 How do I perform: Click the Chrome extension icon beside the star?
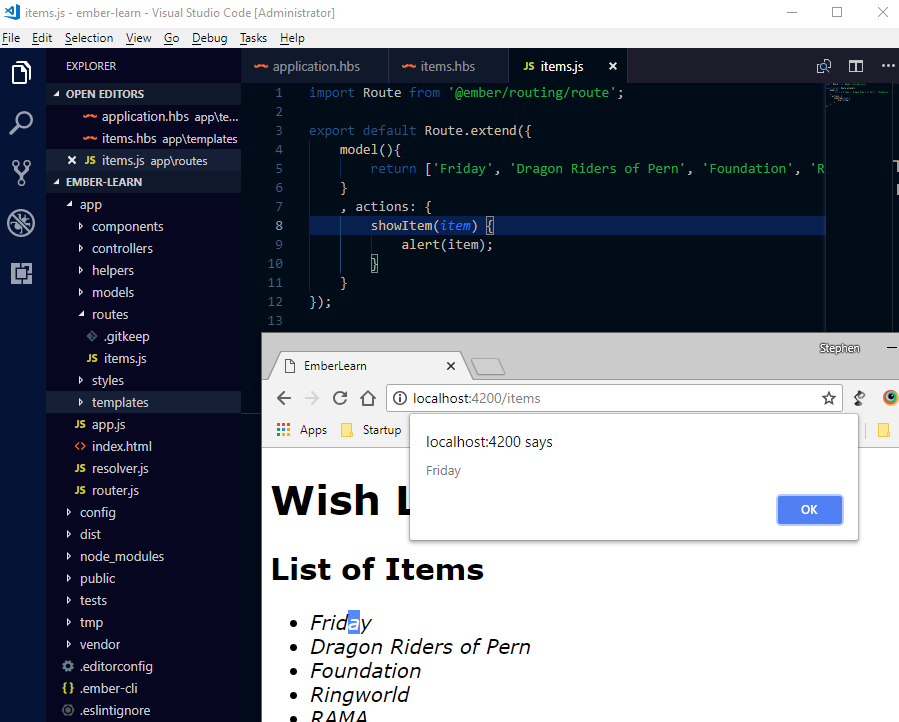(859, 398)
